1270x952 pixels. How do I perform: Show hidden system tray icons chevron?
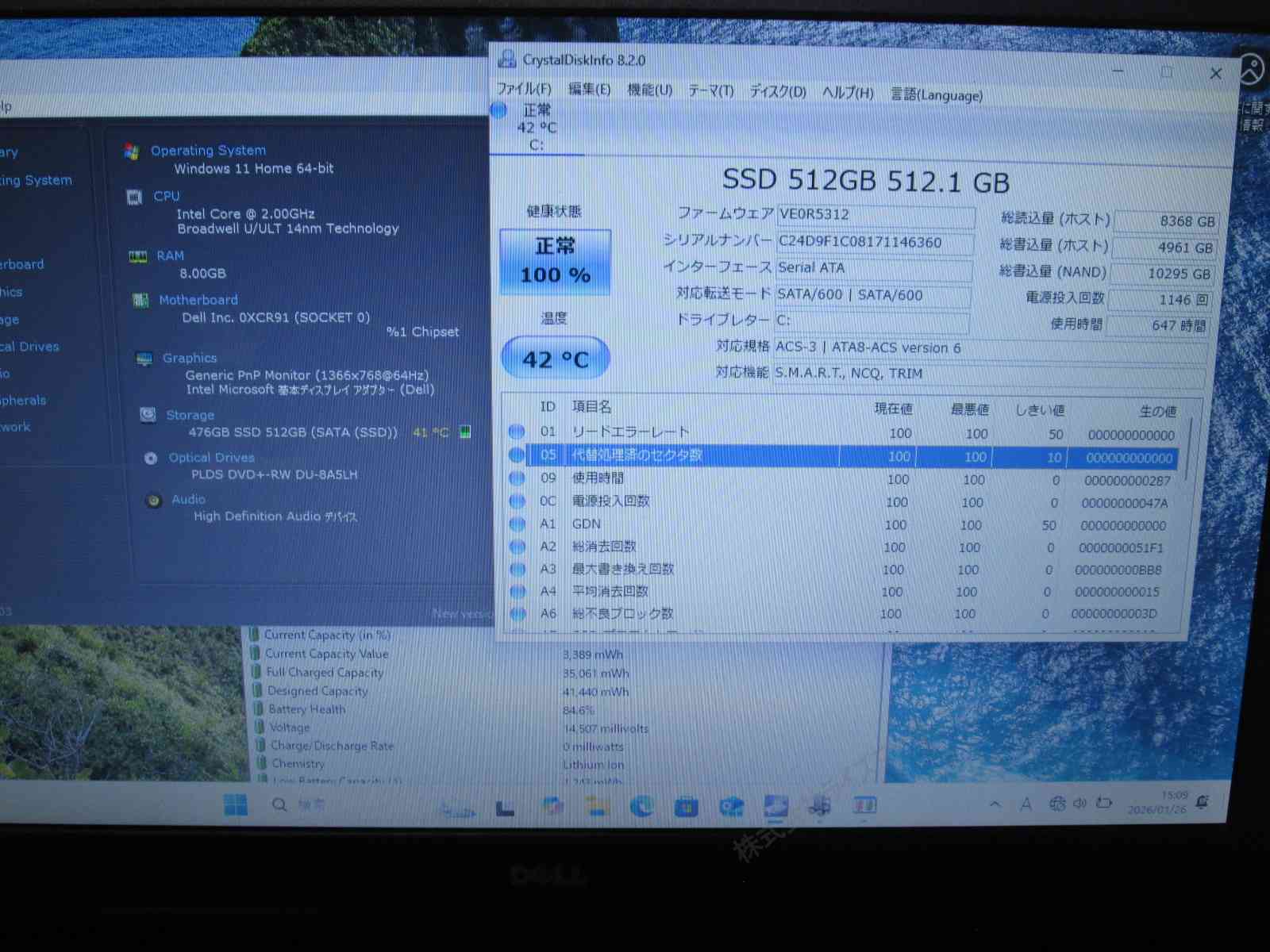point(995,804)
